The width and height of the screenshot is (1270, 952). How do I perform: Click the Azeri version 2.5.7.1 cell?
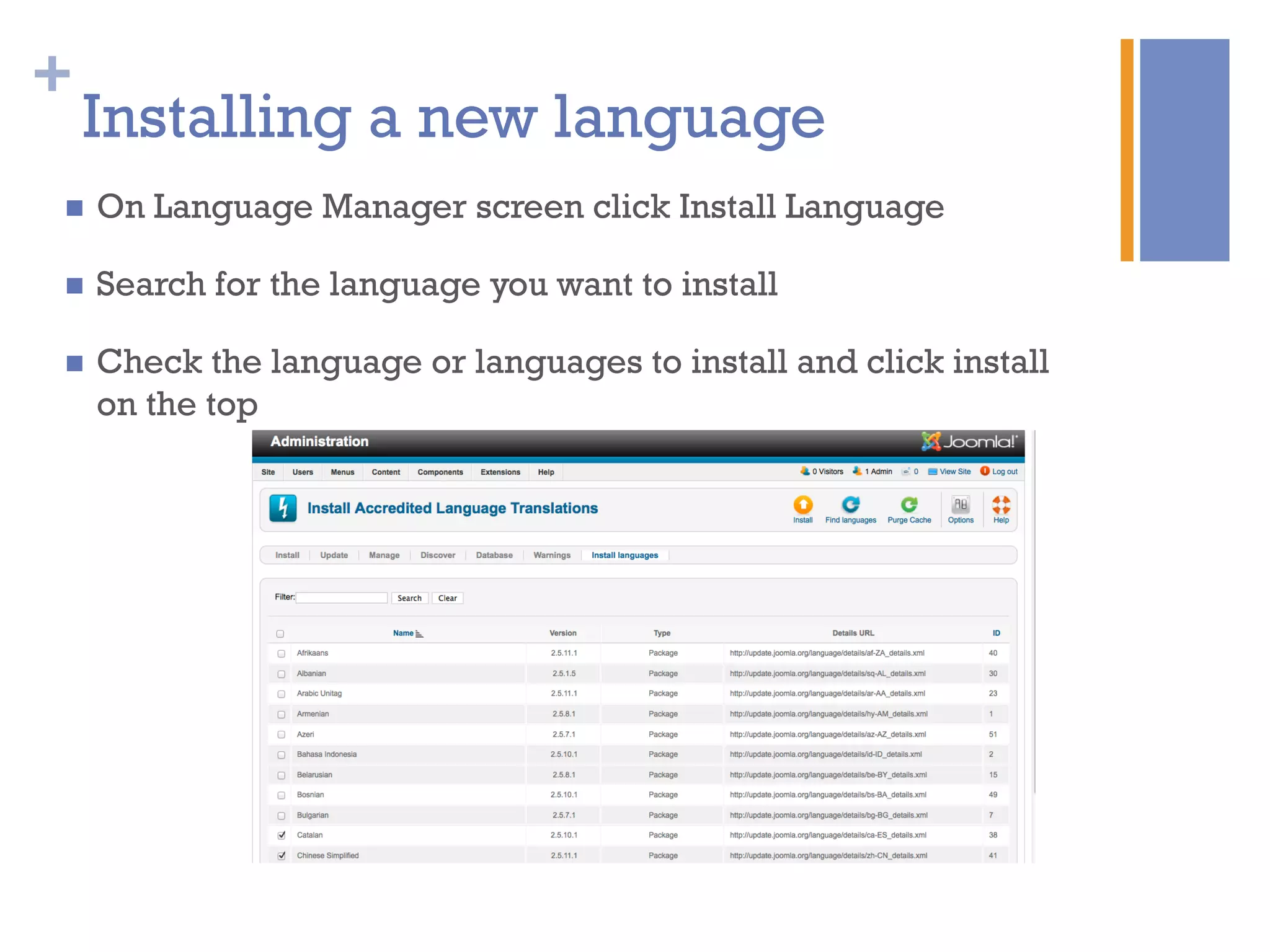[564, 734]
